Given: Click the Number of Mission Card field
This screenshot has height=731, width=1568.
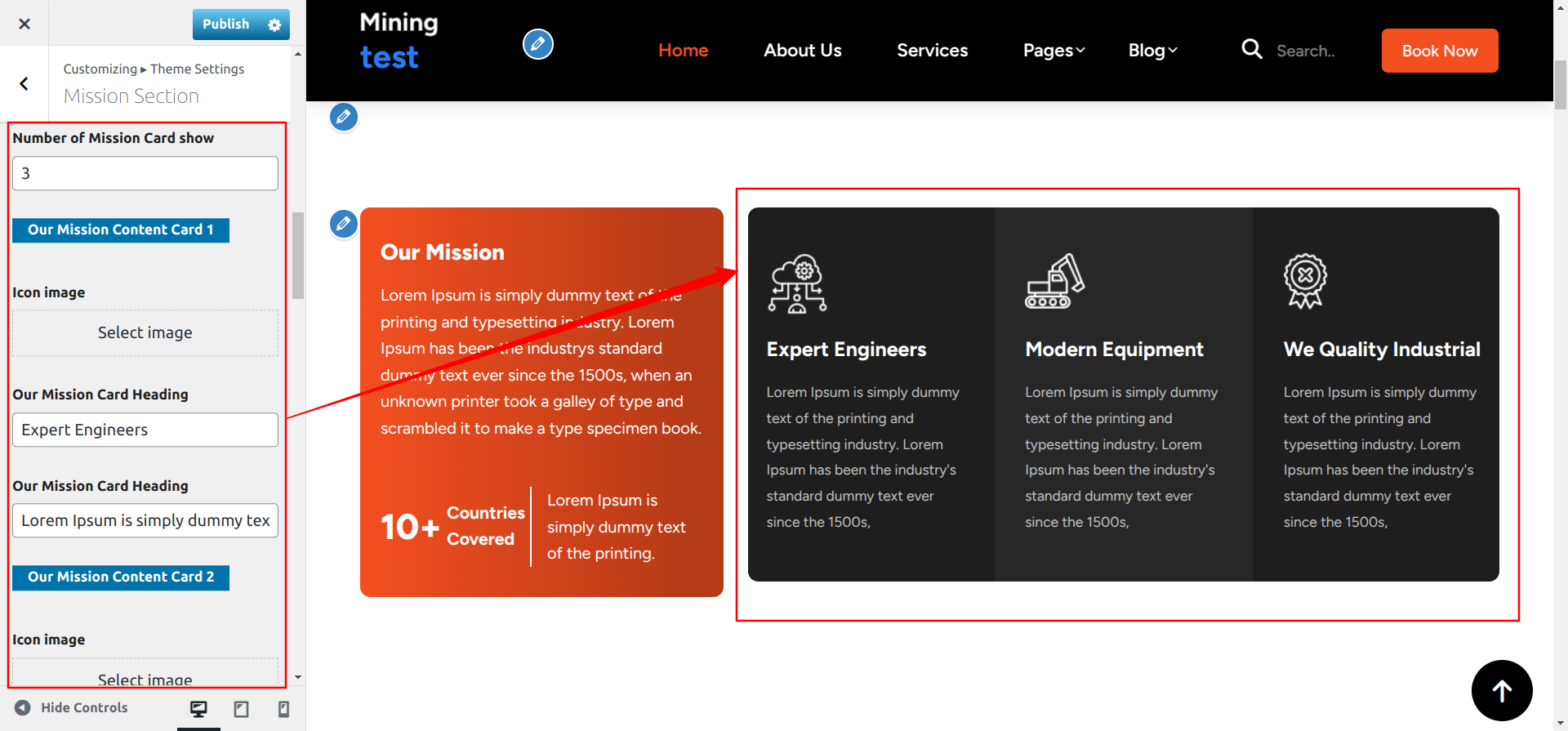Looking at the screenshot, I should click(145, 173).
